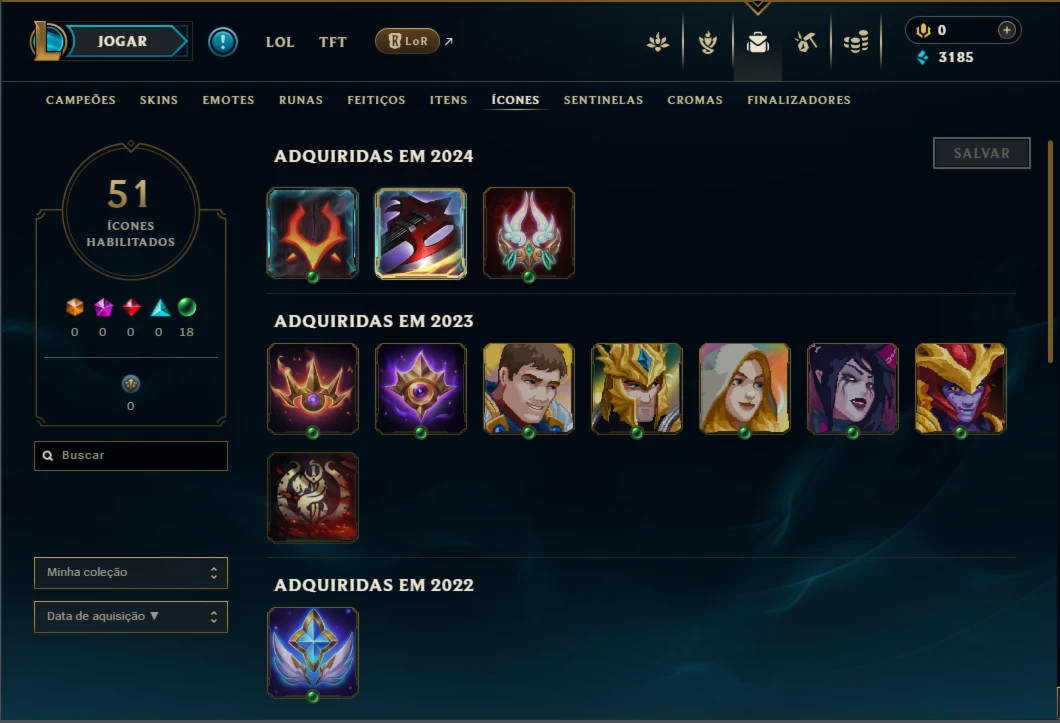
Task: Click the League of Legends logo icon
Action: [x=48, y=41]
